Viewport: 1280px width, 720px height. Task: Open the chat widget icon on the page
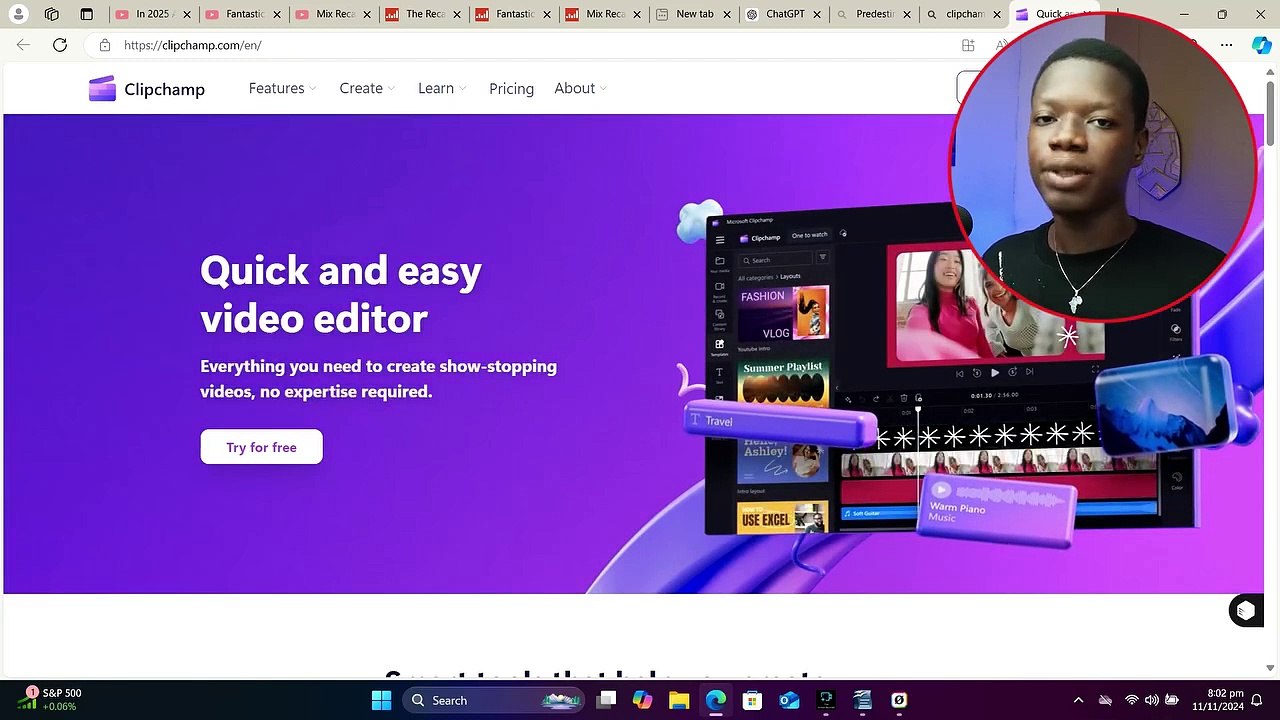click(x=1245, y=610)
